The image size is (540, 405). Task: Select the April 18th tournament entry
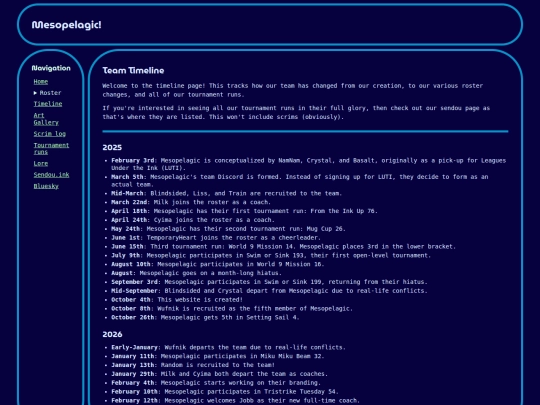[244, 211]
